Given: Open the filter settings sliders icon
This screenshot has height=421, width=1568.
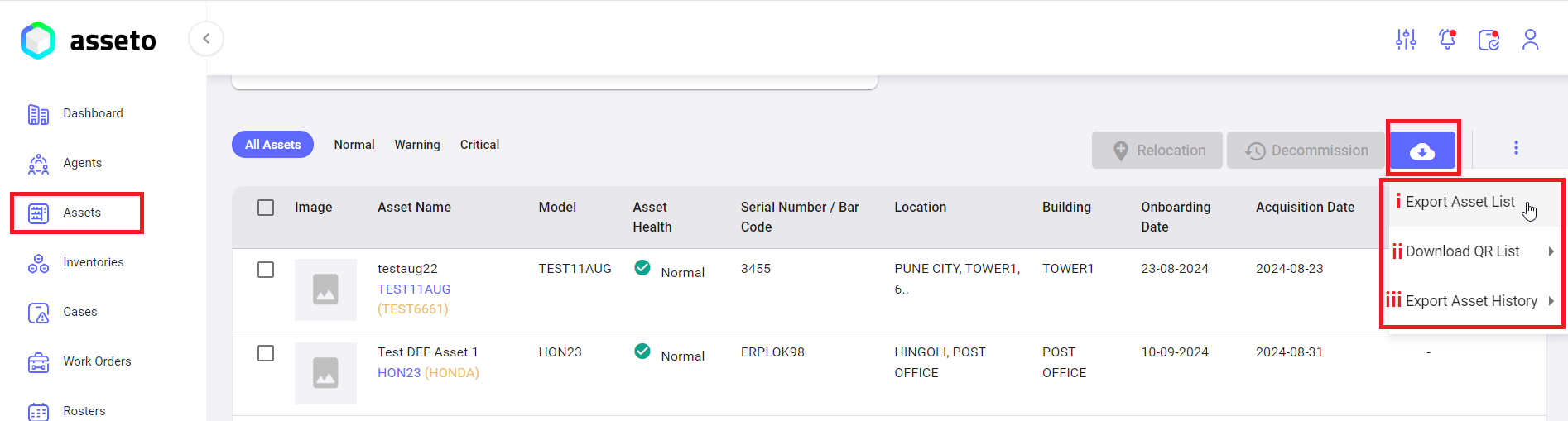Looking at the screenshot, I should [x=1406, y=39].
